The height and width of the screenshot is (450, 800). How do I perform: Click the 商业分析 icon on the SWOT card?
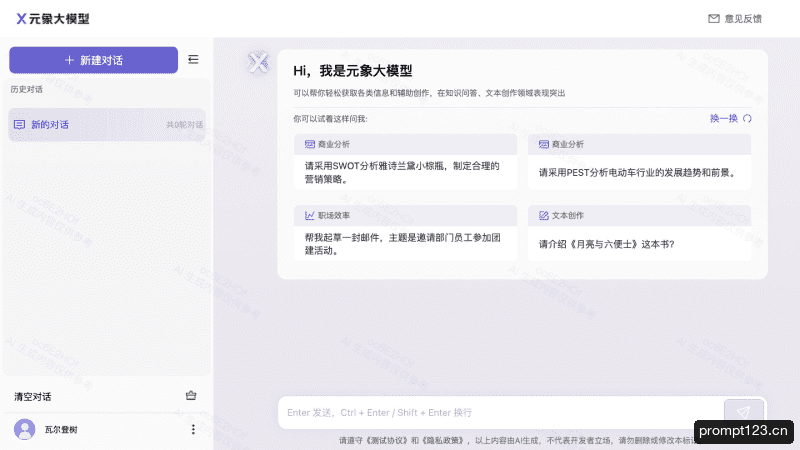(x=310, y=144)
